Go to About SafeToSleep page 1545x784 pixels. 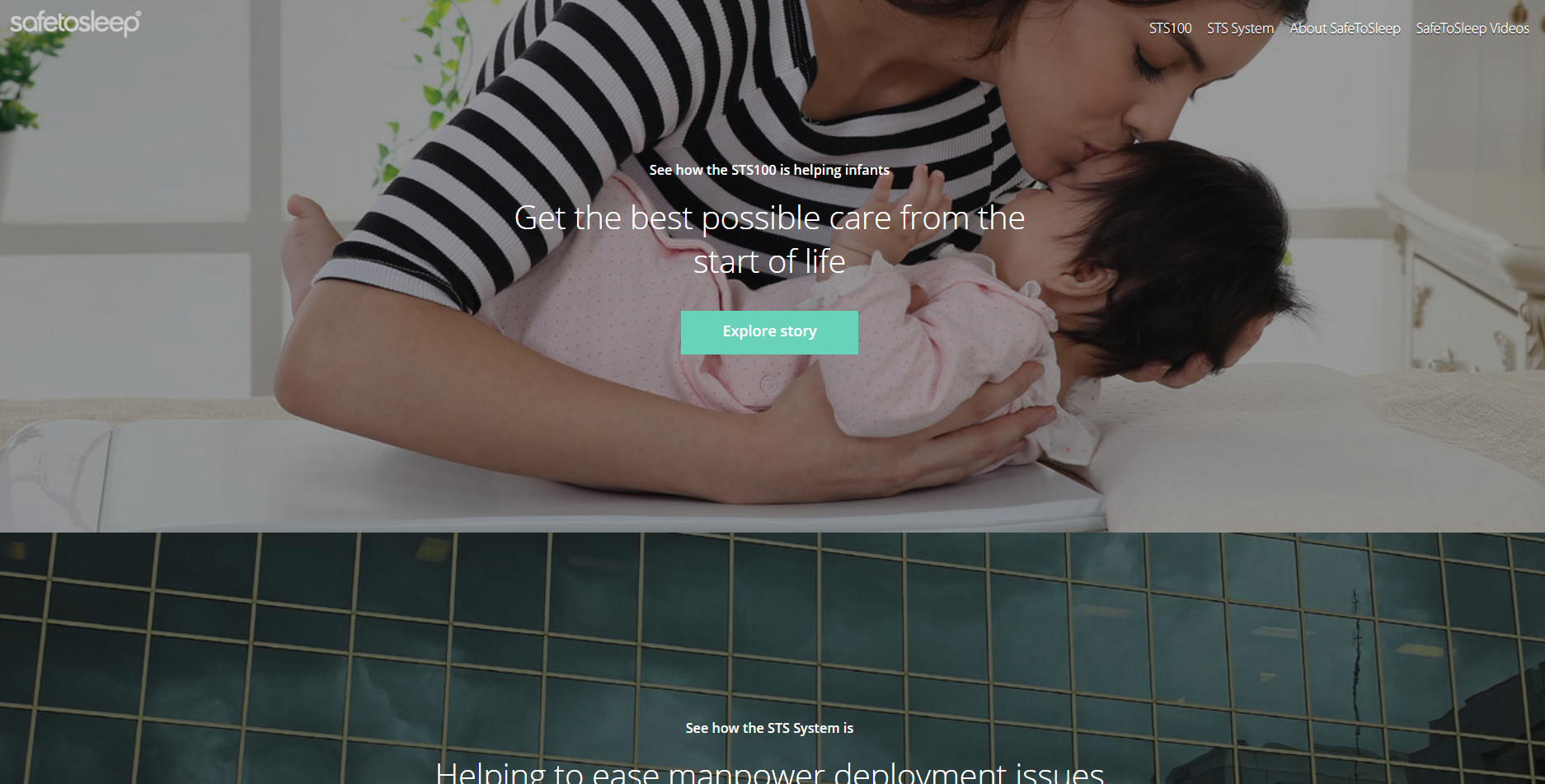(x=1345, y=28)
